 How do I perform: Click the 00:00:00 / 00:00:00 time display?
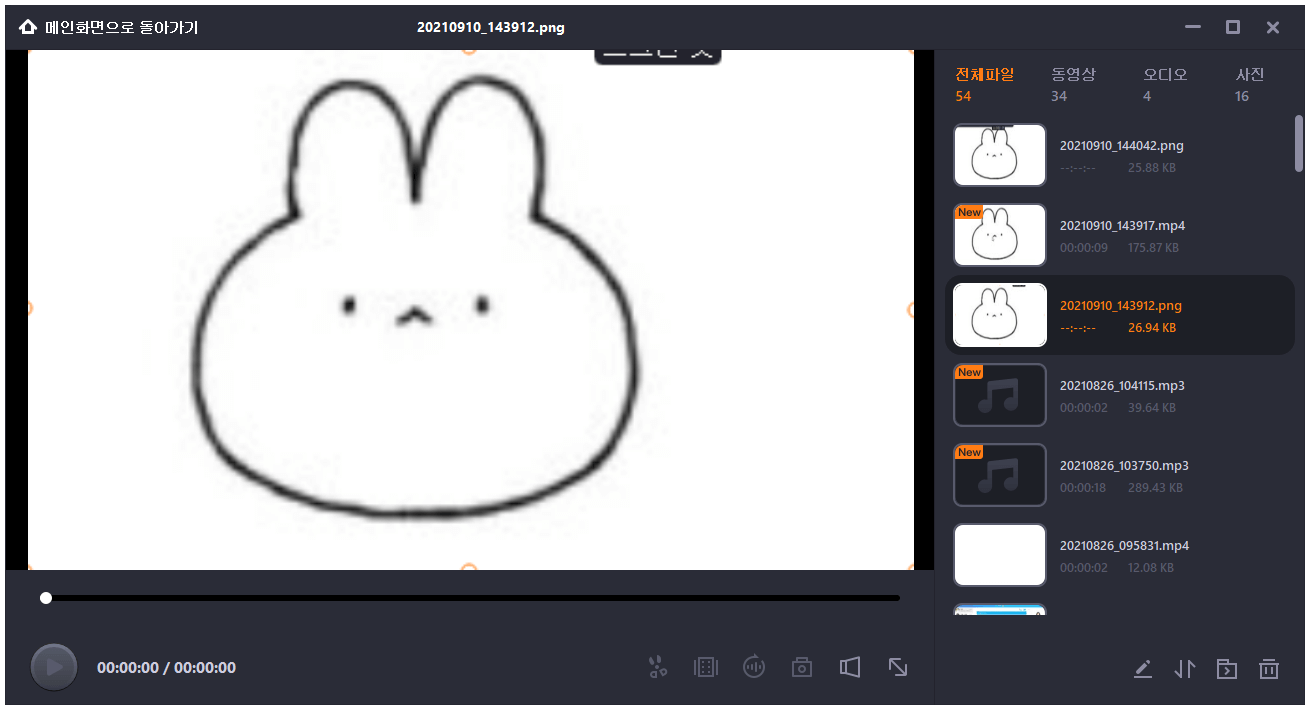pyautogui.click(x=166, y=668)
